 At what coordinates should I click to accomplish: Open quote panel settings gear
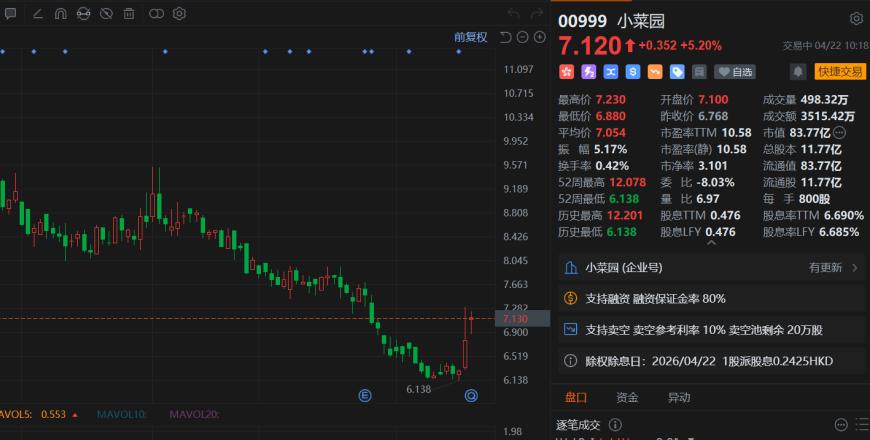(856, 19)
